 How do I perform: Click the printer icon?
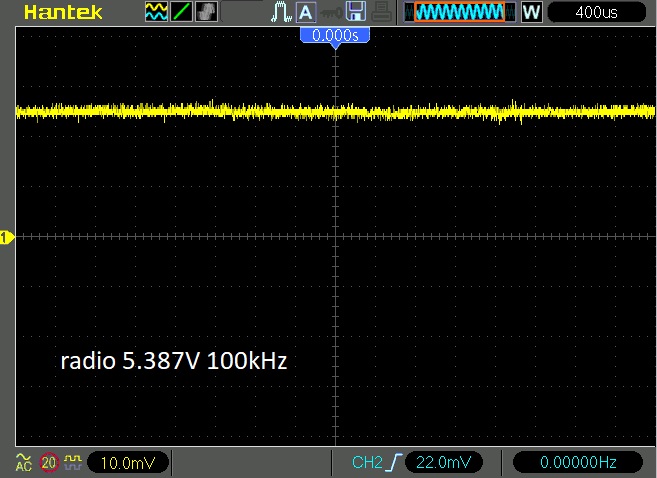[381, 12]
